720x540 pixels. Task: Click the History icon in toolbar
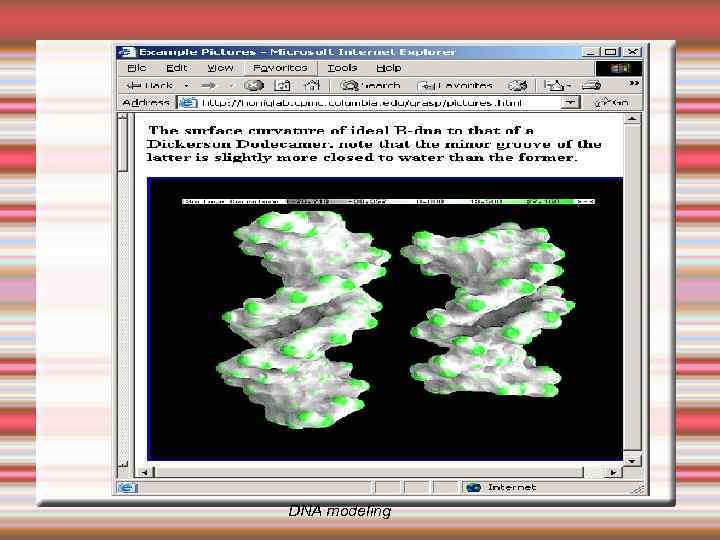[x=518, y=85]
